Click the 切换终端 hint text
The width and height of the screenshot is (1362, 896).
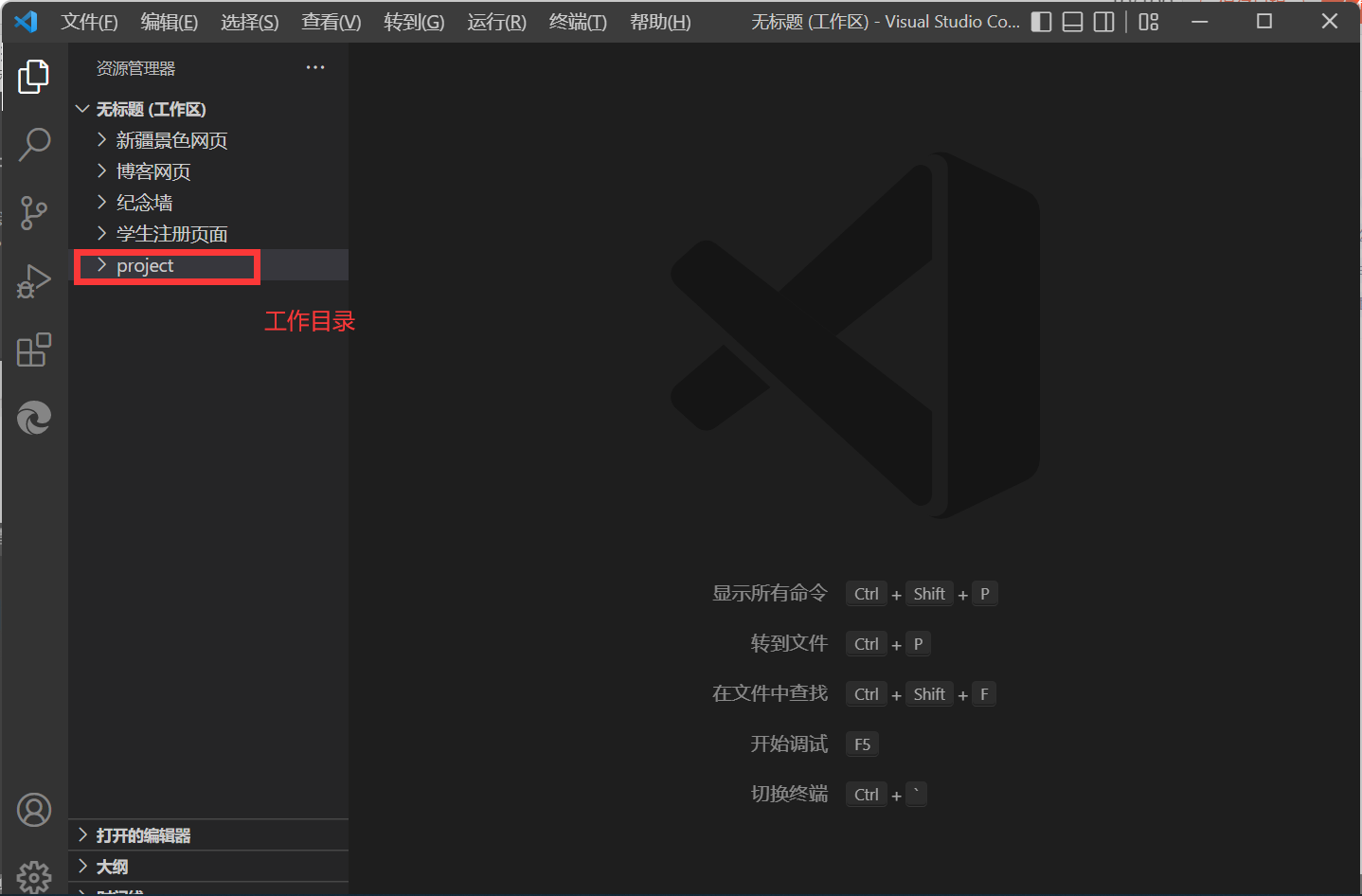pyautogui.click(x=789, y=794)
